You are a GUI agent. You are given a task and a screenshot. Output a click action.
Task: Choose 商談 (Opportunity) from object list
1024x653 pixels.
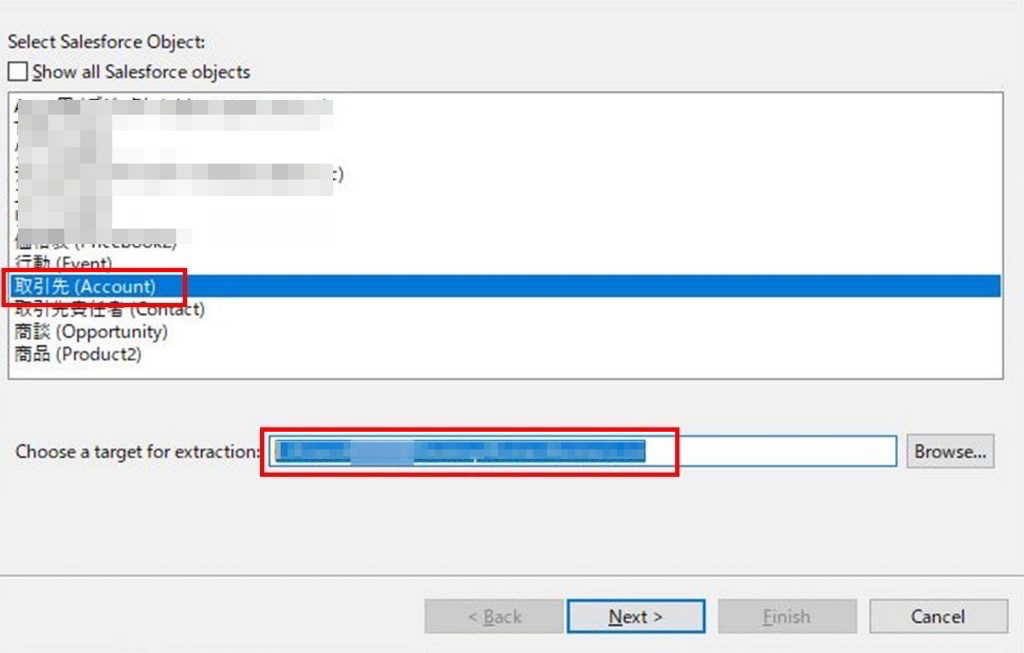pyautogui.click(x=505, y=332)
